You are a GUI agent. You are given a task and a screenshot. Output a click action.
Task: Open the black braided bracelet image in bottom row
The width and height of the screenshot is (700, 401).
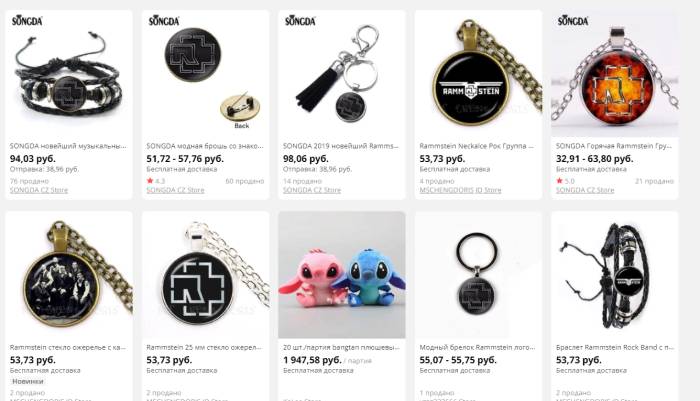click(x=615, y=275)
